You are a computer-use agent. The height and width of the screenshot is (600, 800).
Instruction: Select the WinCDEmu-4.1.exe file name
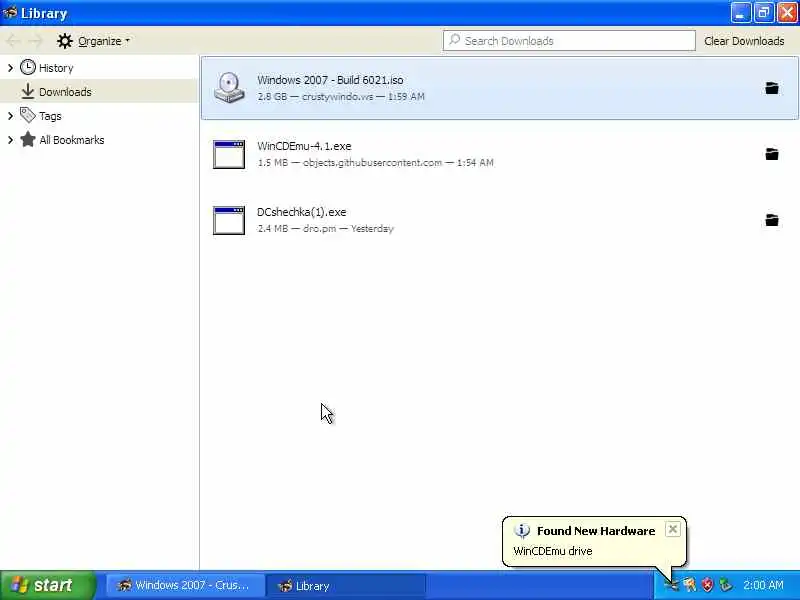(x=304, y=146)
